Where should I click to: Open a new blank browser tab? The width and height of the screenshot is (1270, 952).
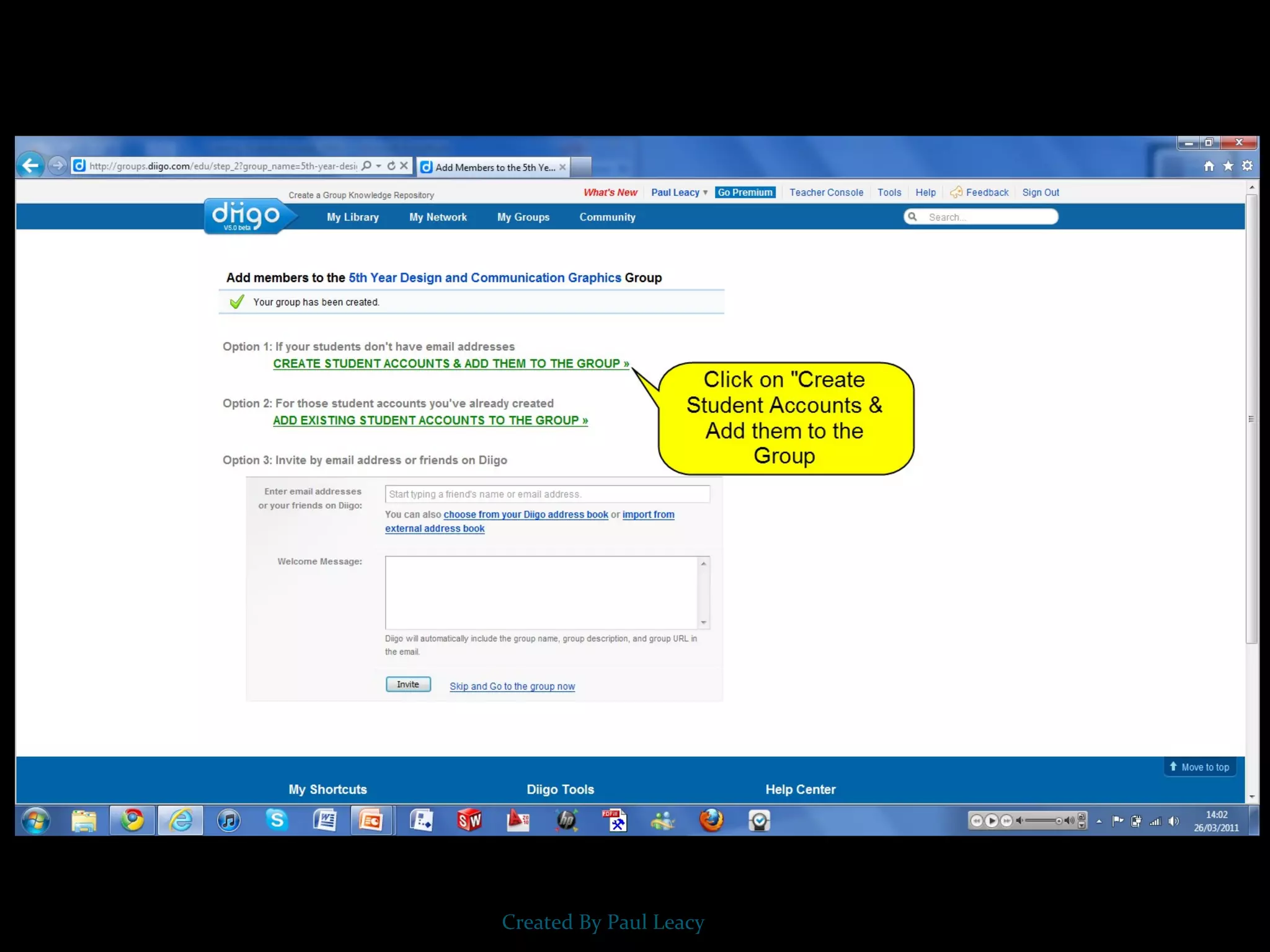[580, 167]
